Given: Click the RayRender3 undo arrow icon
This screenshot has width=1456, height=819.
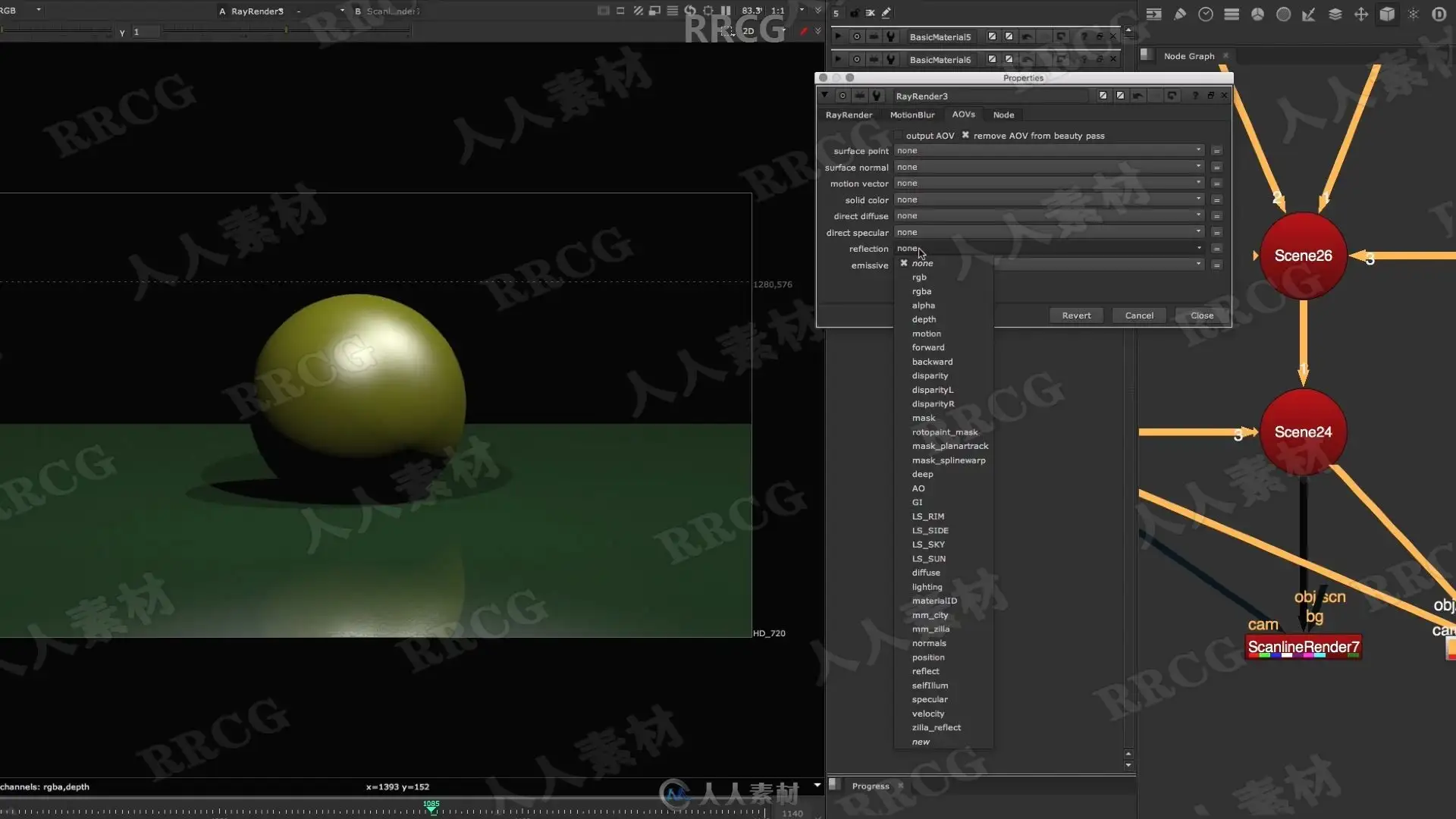Looking at the screenshot, I should [x=1137, y=96].
